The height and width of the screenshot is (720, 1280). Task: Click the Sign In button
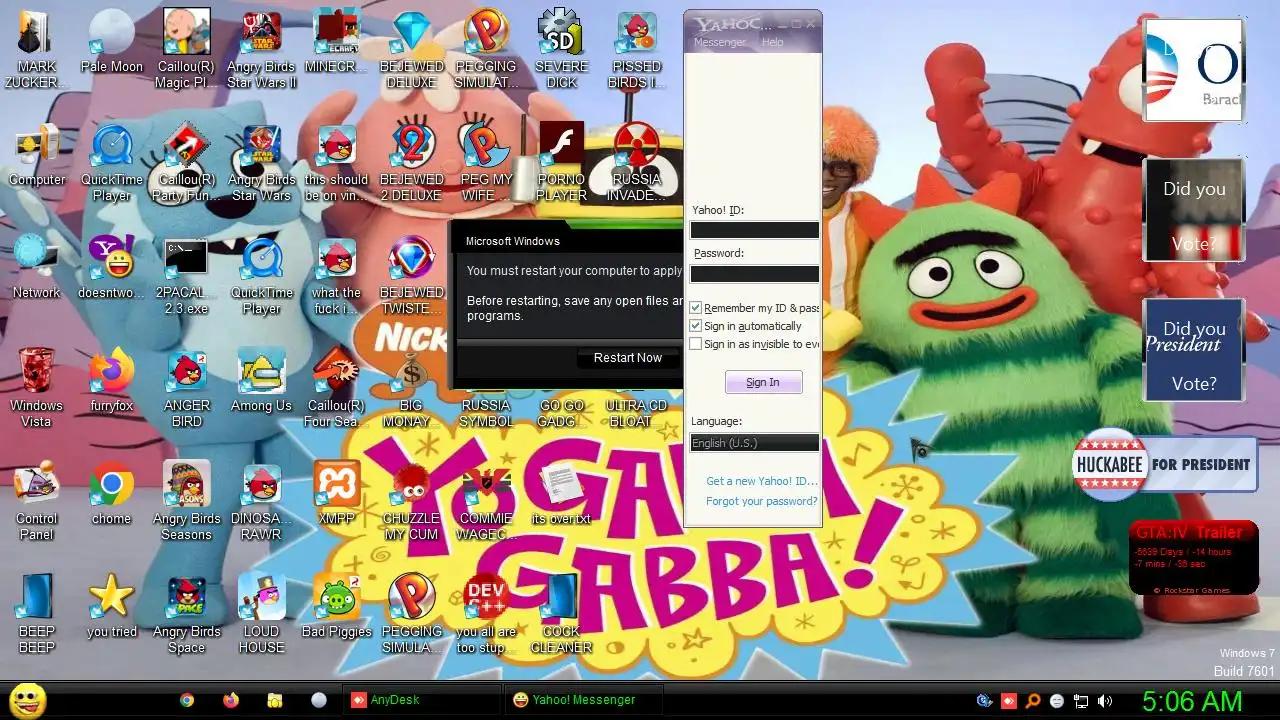[763, 382]
